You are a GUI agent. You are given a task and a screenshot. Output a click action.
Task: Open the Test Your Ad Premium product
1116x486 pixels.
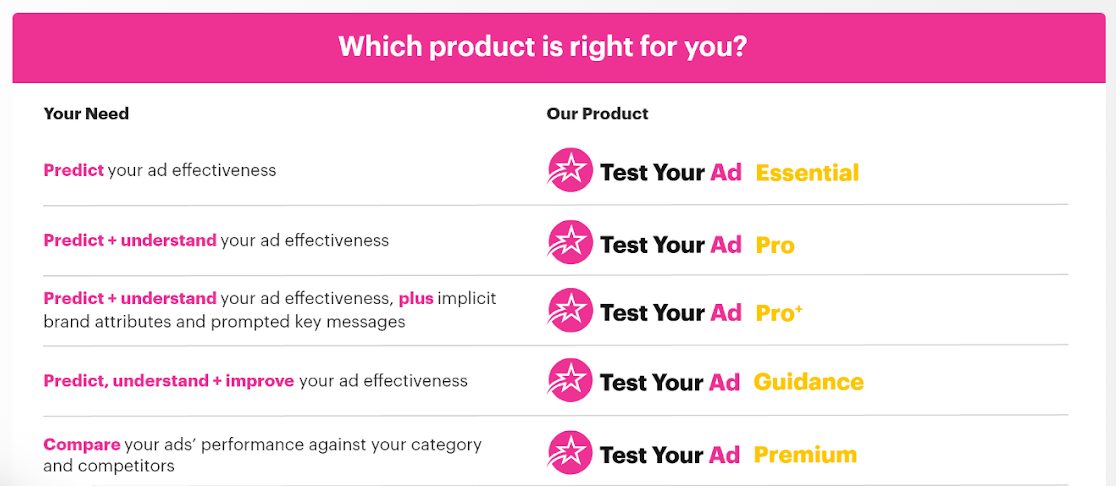(x=702, y=453)
